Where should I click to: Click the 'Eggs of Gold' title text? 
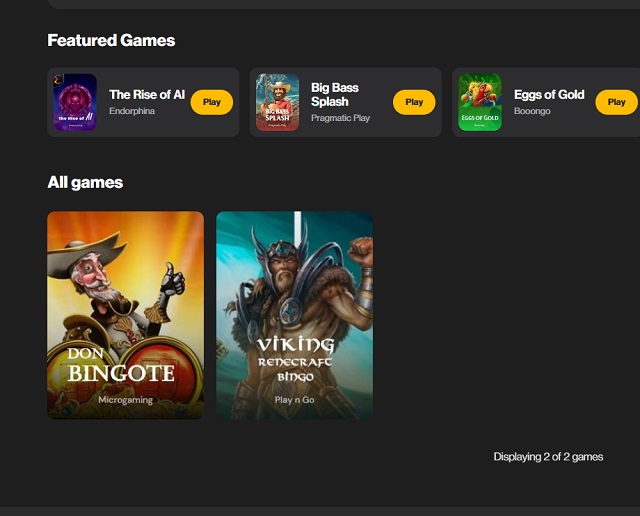(549, 95)
